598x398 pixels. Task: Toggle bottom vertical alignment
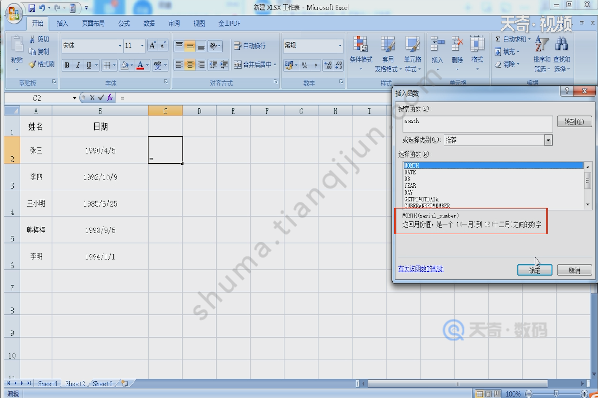tap(201, 46)
